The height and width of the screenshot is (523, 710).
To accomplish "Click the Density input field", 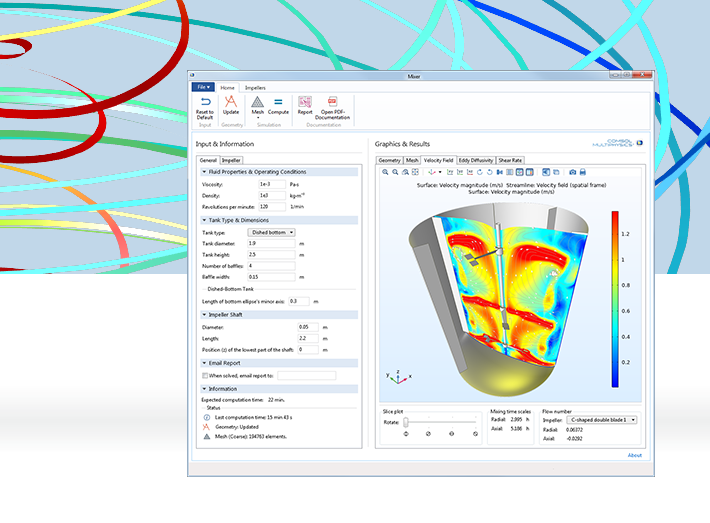I will tap(272, 196).
